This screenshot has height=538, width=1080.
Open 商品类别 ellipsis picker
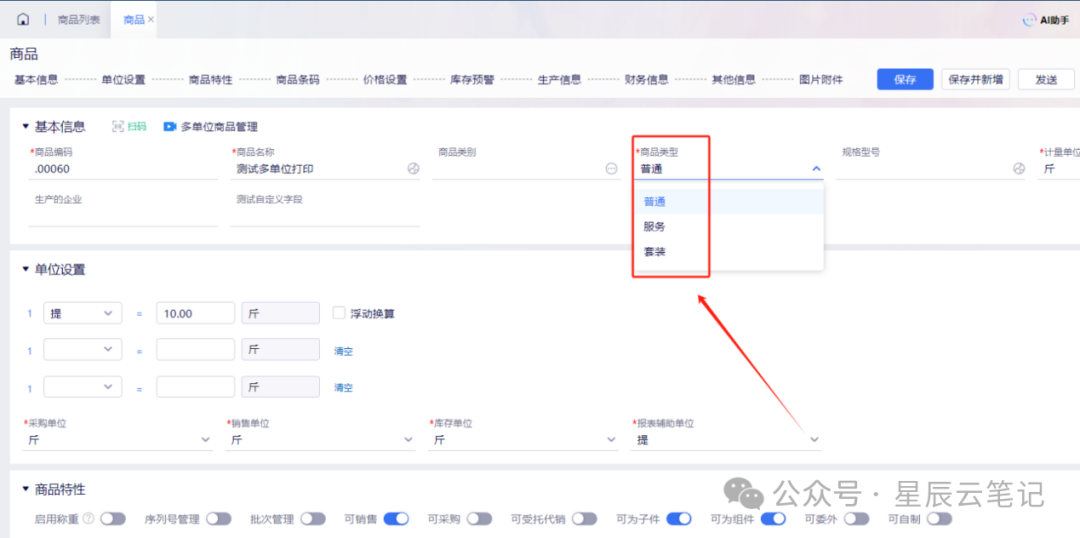pyautogui.click(x=612, y=169)
